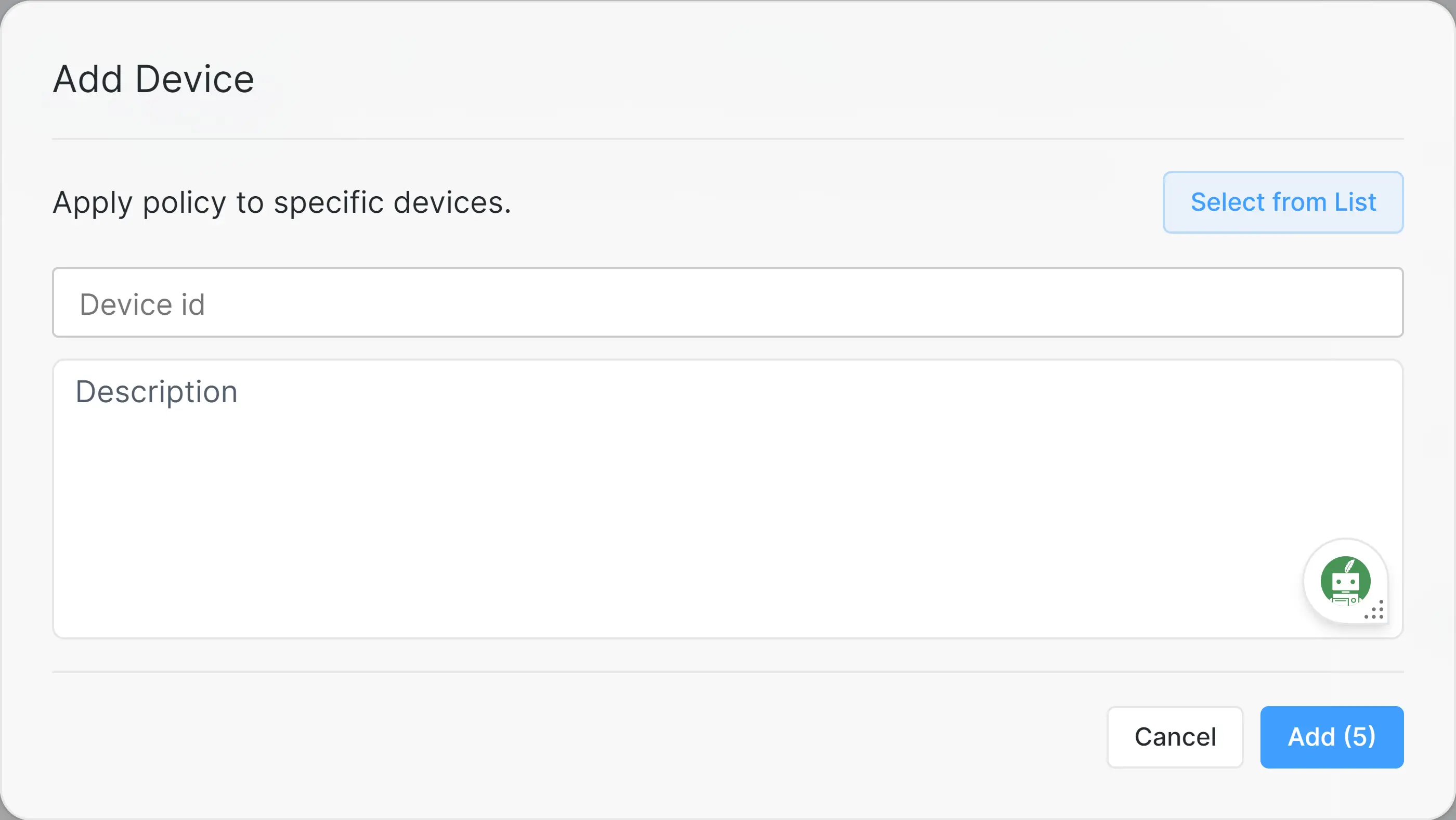Click the Add Device dialog title
This screenshot has width=1456, height=820.
154,79
